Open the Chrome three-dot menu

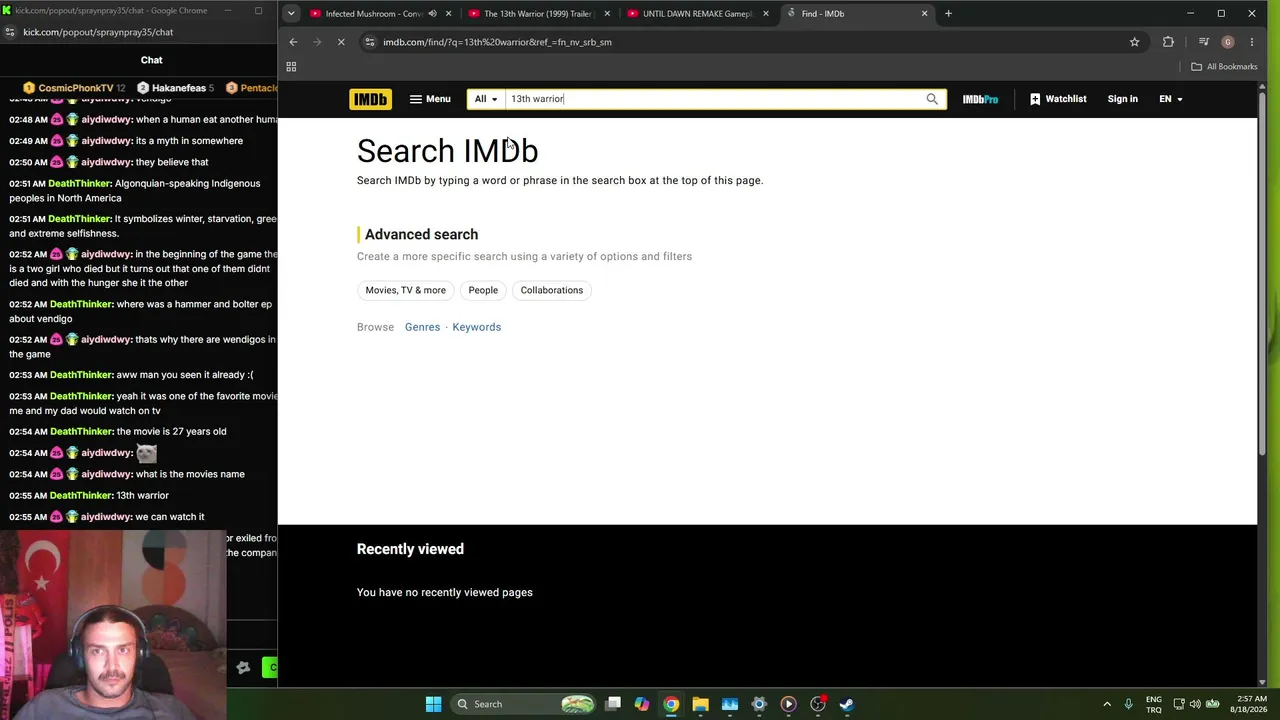1251,42
